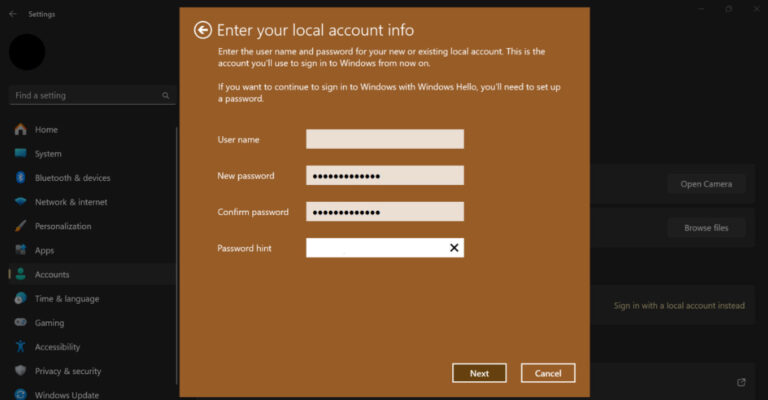Click the Find a setting search box

coord(92,95)
